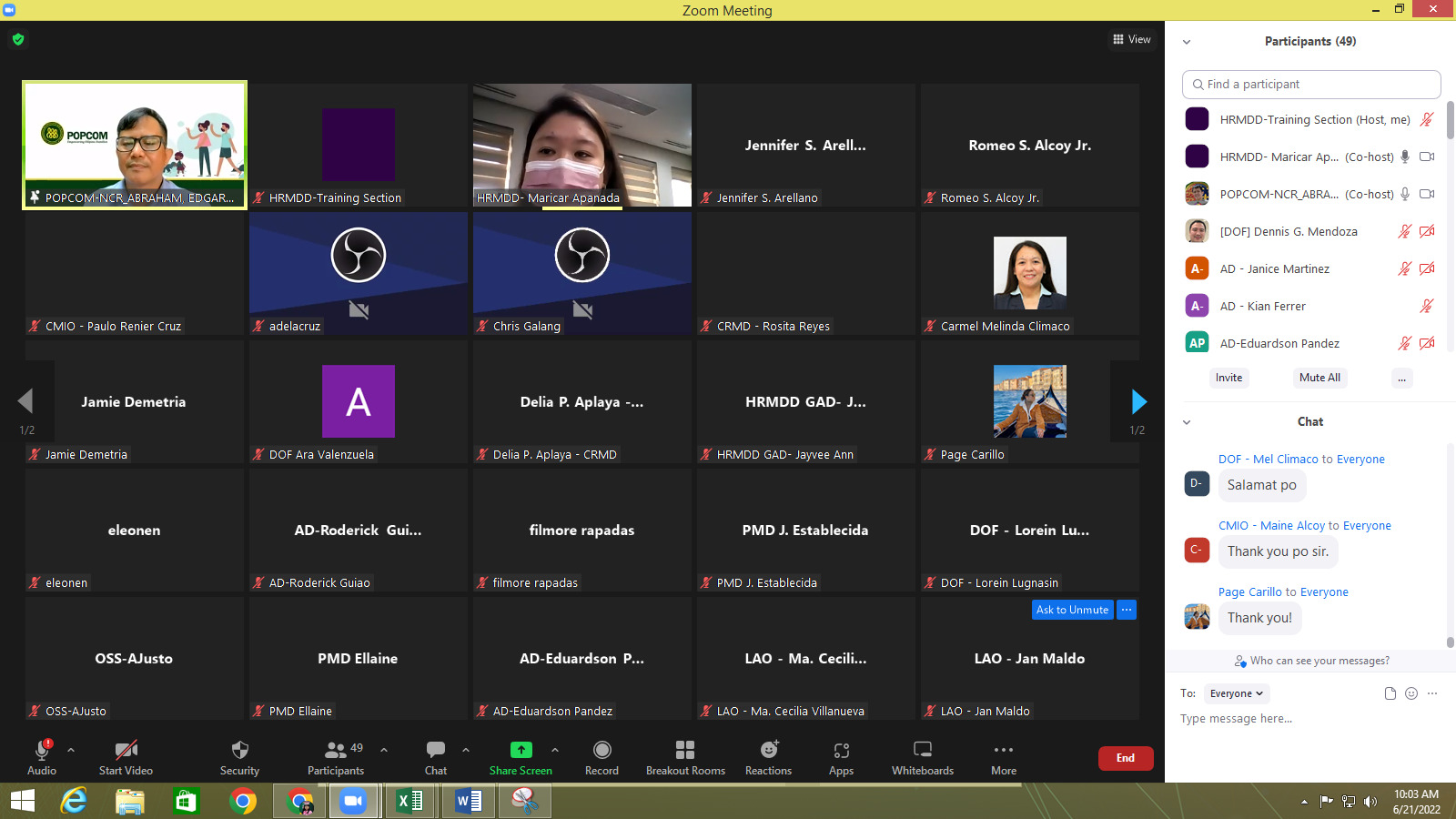Screen dimensions: 1456x819
Task: Toggle camera for POPCOM-NCR_ABRA... in list
Action: pyautogui.click(x=1427, y=194)
